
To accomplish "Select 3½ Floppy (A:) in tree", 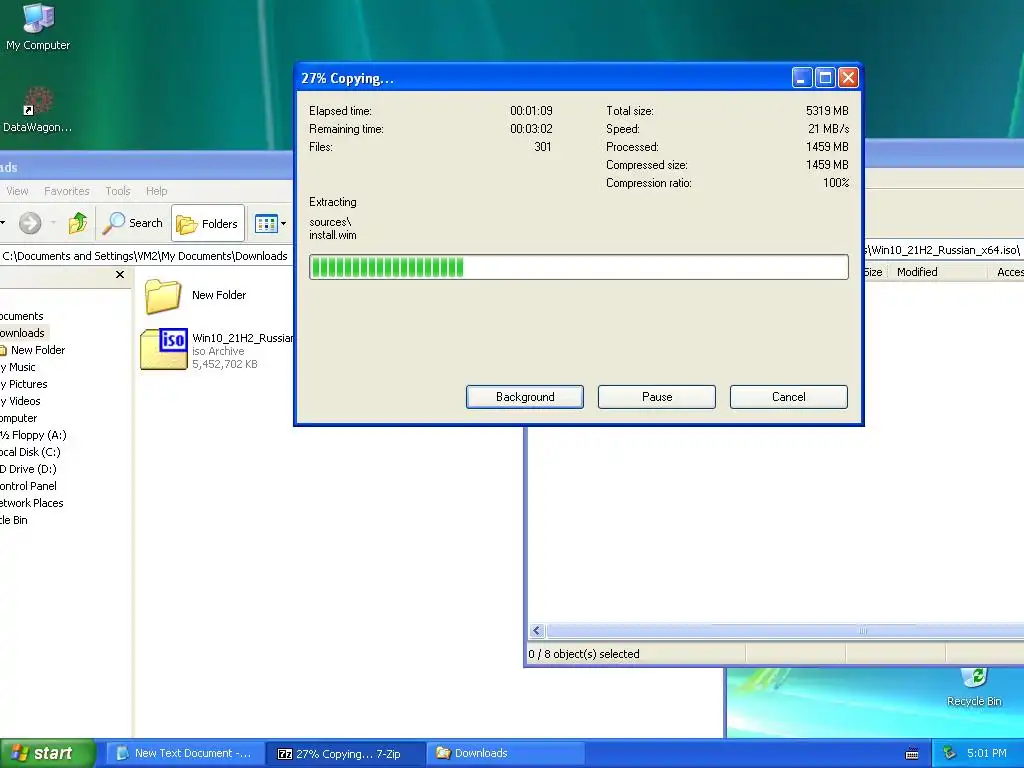I will tap(33, 435).
